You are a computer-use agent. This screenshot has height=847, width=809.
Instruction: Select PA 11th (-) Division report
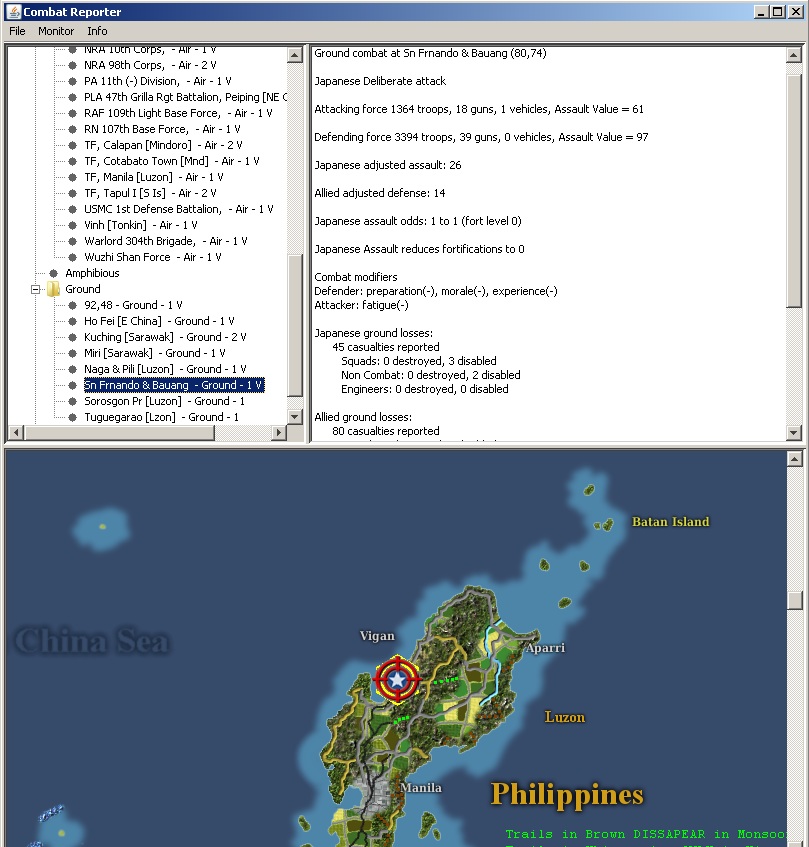(158, 81)
